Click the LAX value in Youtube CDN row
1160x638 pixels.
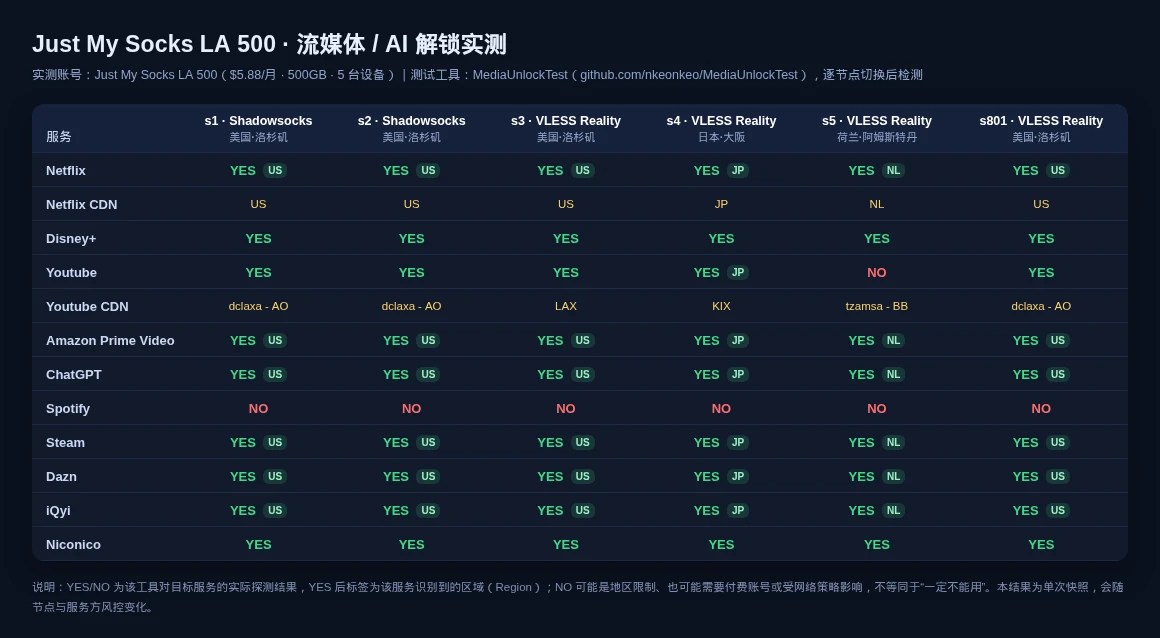[566, 306]
